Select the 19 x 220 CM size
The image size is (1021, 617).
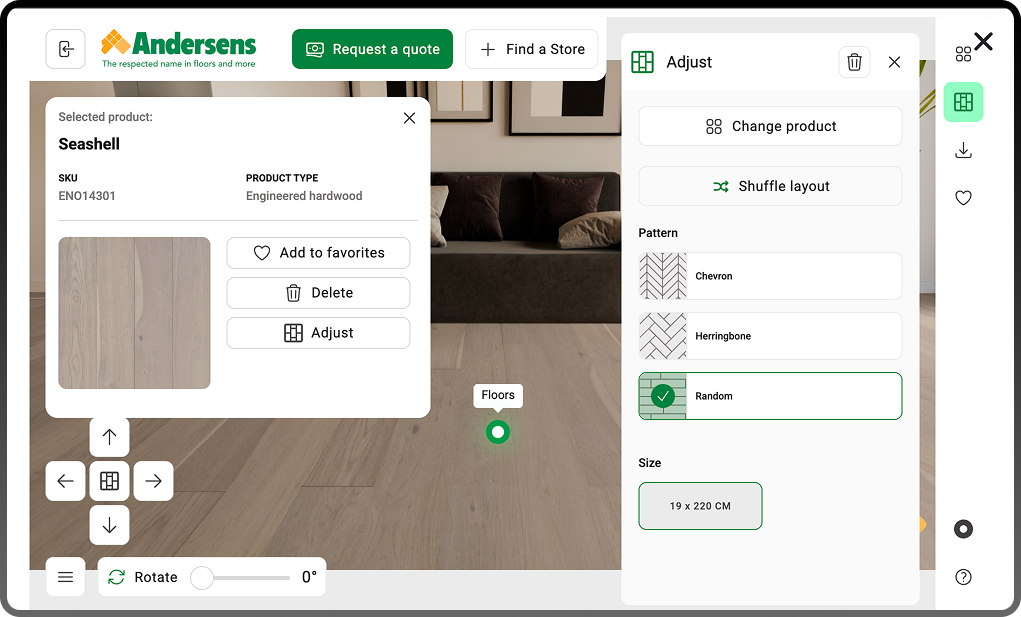pos(700,506)
